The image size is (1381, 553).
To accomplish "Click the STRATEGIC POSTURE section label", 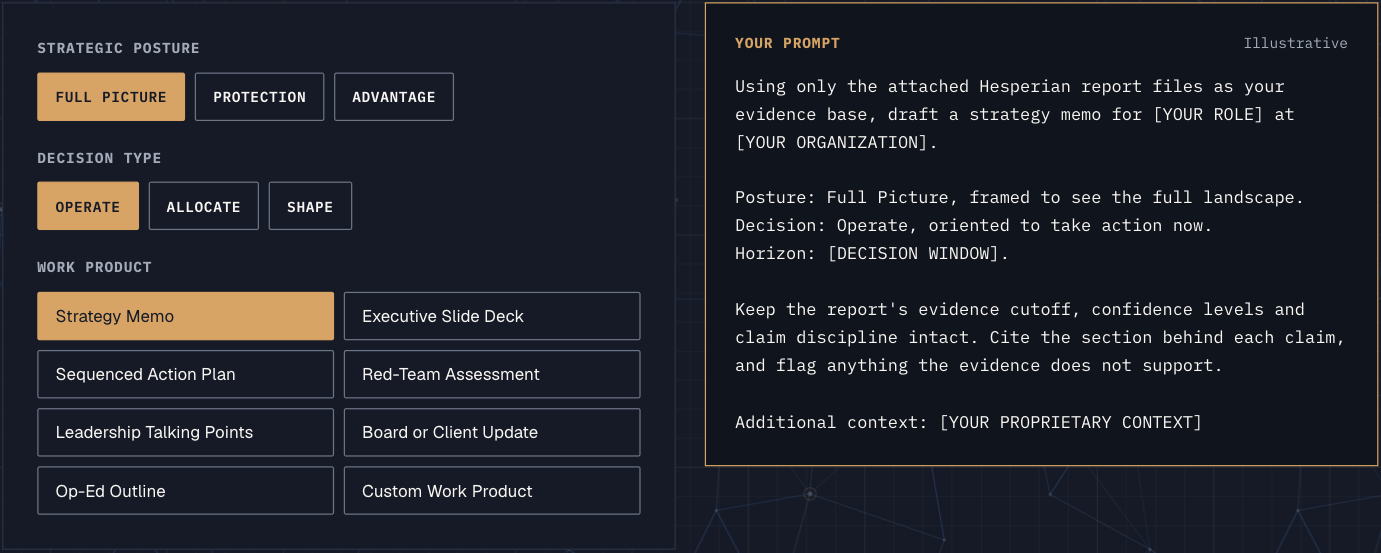I will click(118, 48).
